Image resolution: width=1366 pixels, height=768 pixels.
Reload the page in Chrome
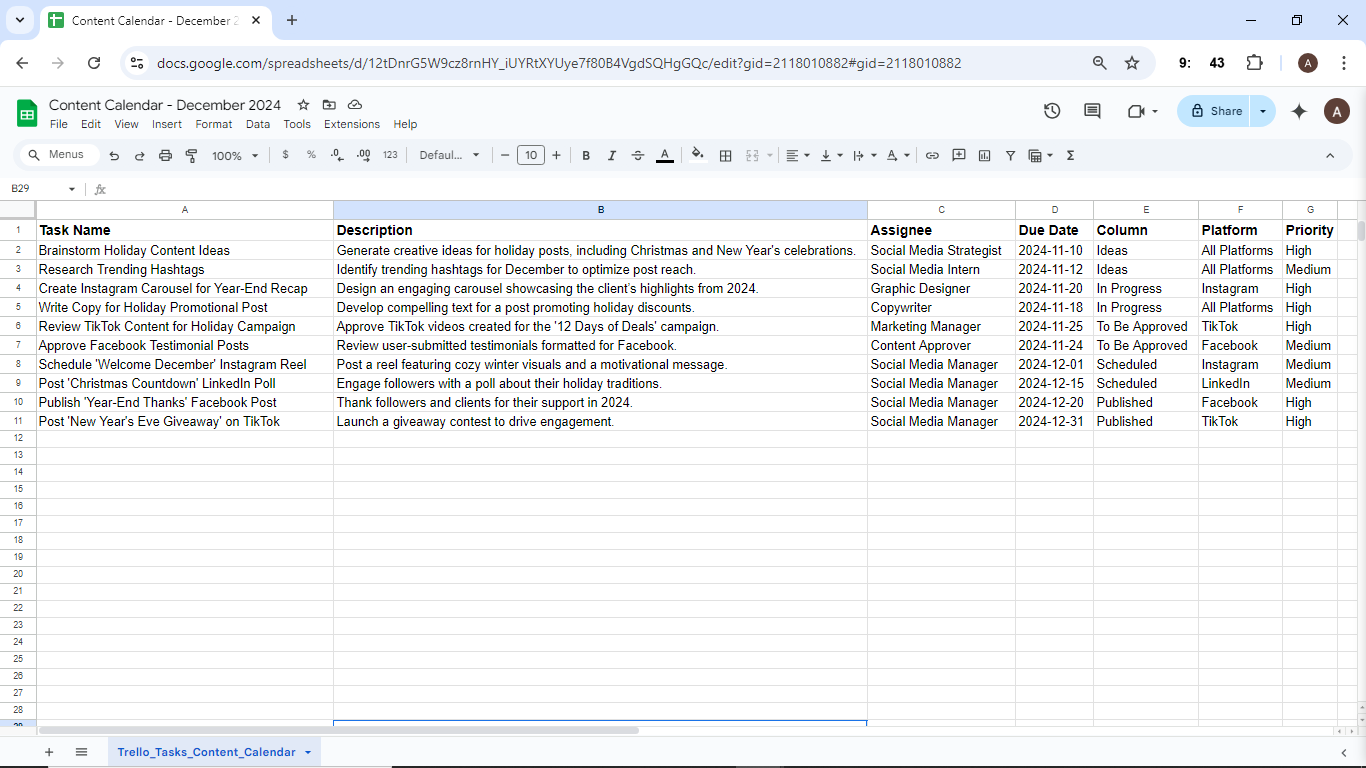(x=94, y=63)
